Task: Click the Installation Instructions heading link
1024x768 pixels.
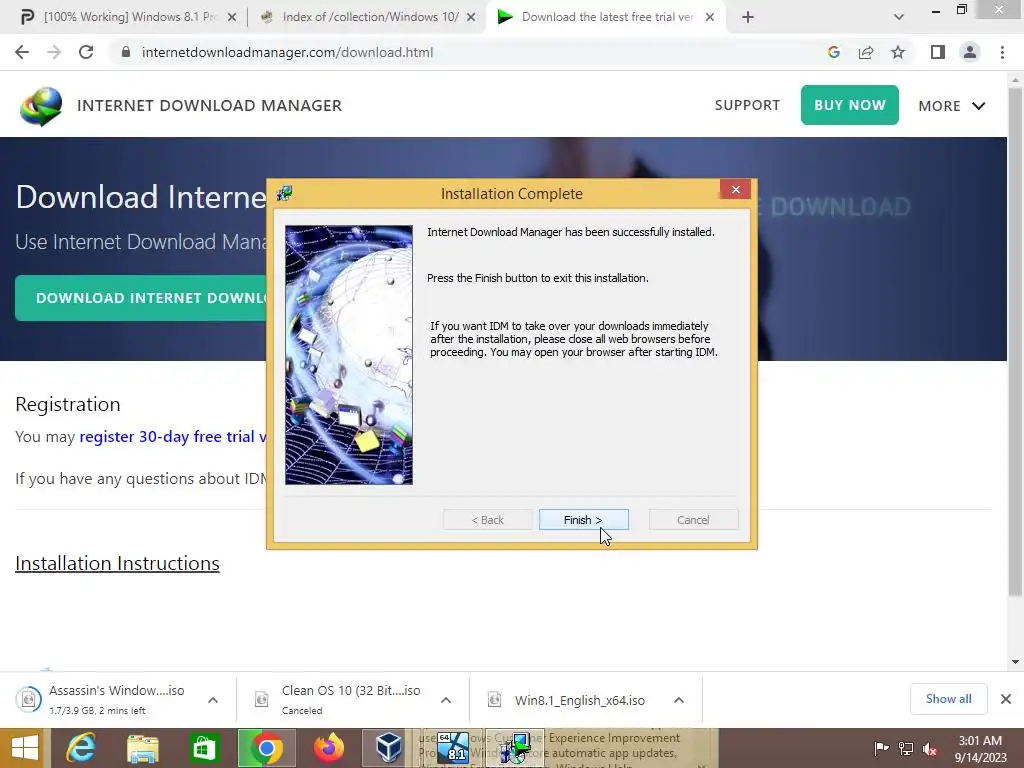Action: [x=118, y=563]
